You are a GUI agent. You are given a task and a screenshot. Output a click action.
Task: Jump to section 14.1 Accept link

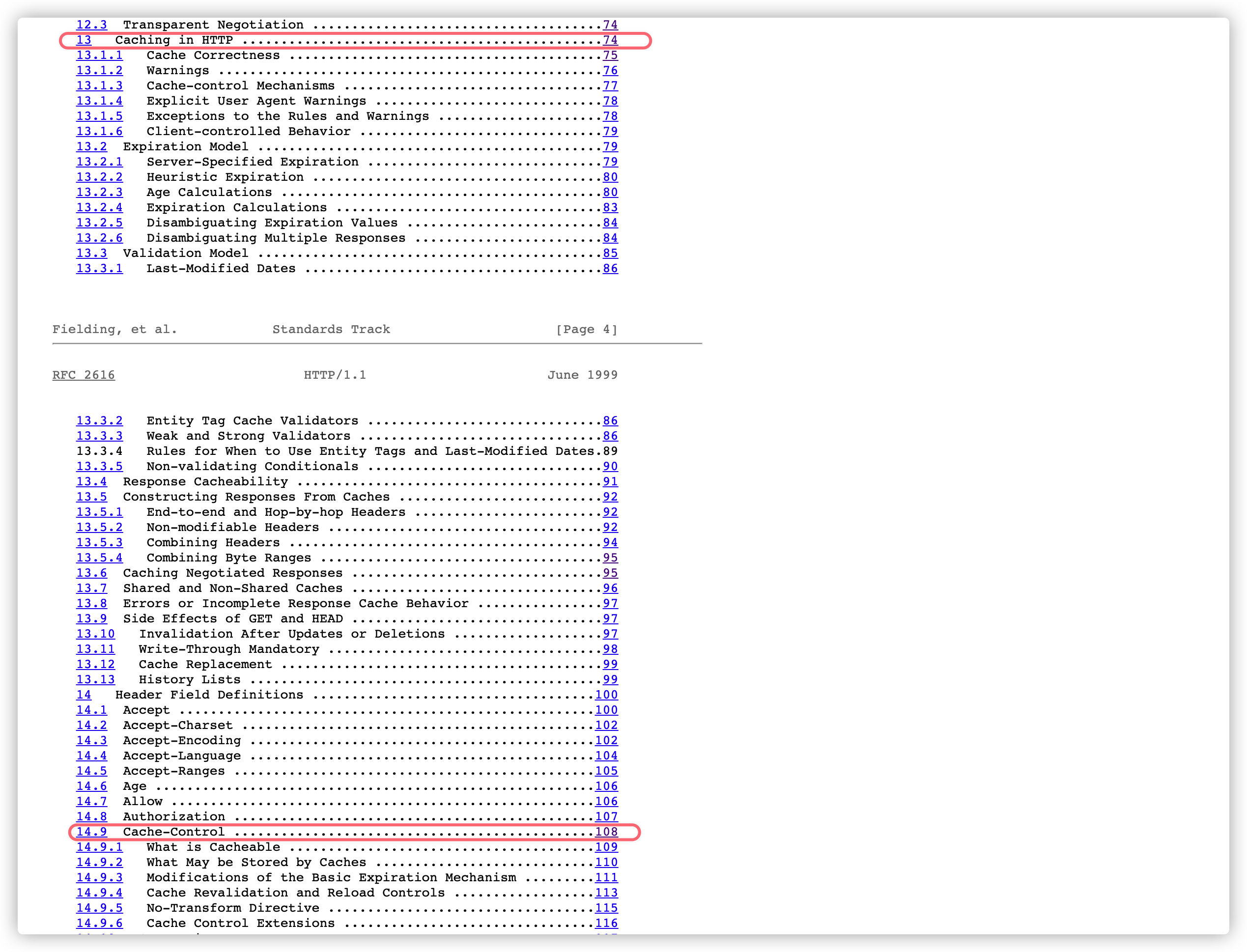click(x=91, y=710)
